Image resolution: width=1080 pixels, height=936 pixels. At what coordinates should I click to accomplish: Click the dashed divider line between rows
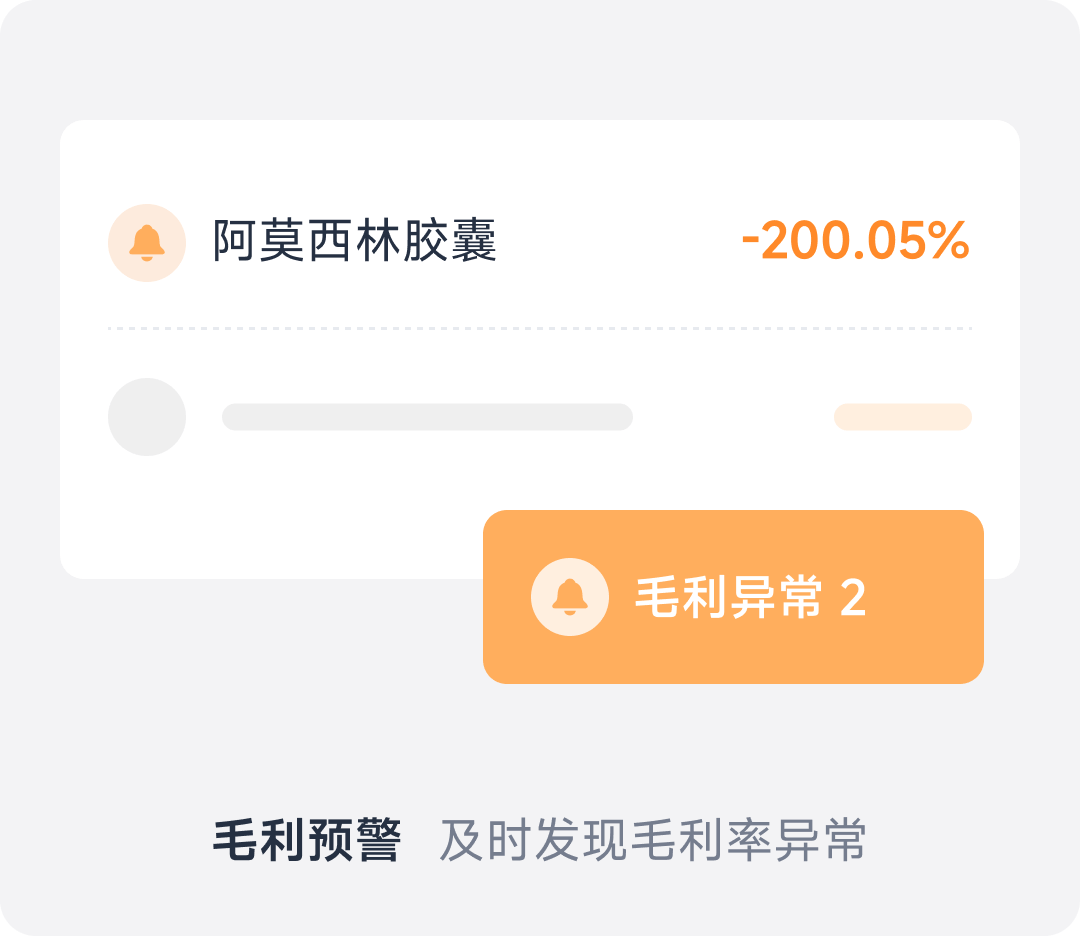click(x=540, y=328)
